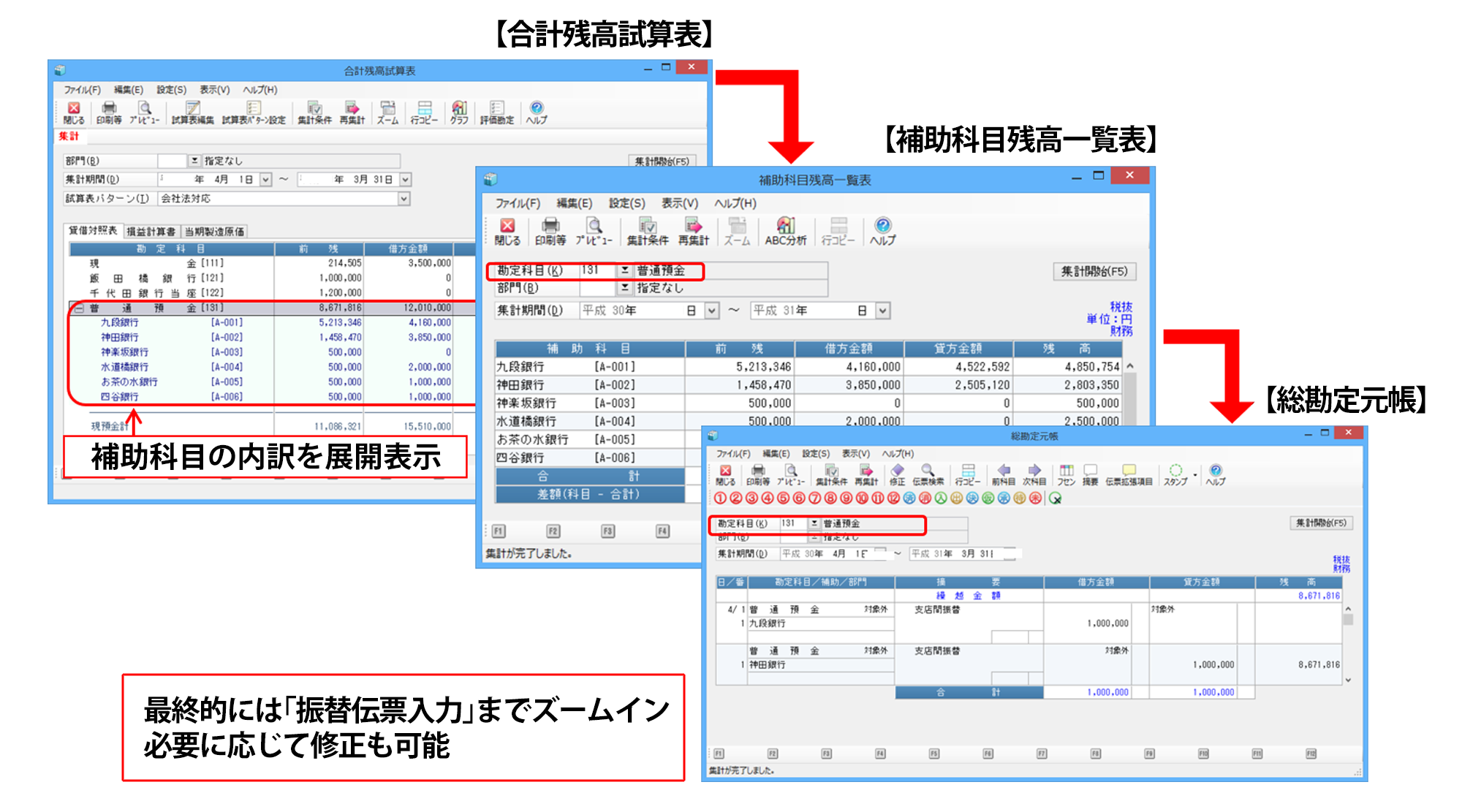Select the 修正 icon in 総勘定元帳
The height and width of the screenshot is (812, 1462).
pyautogui.click(x=897, y=474)
